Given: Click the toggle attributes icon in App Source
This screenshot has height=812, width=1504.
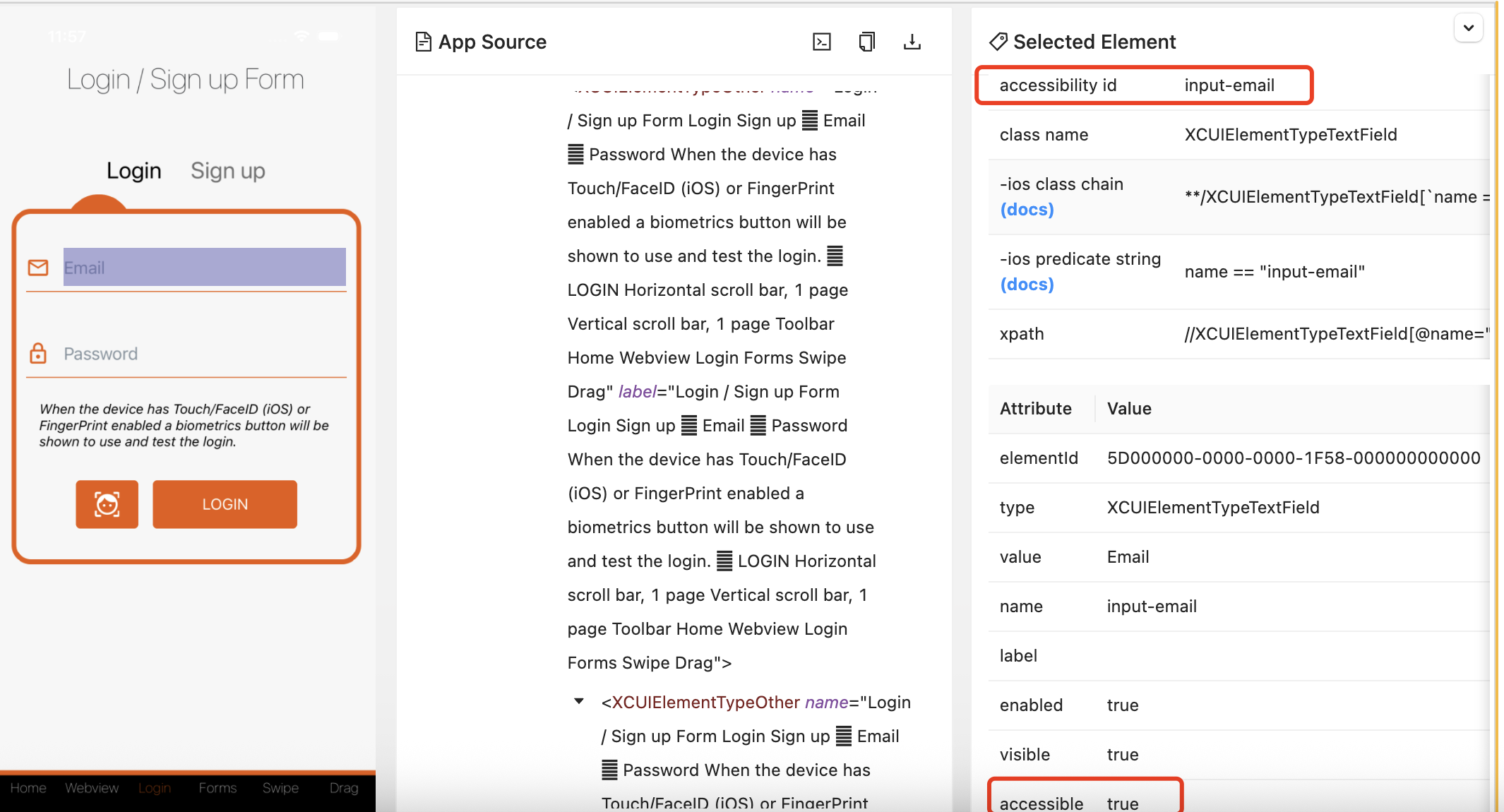Looking at the screenshot, I should (x=822, y=42).
